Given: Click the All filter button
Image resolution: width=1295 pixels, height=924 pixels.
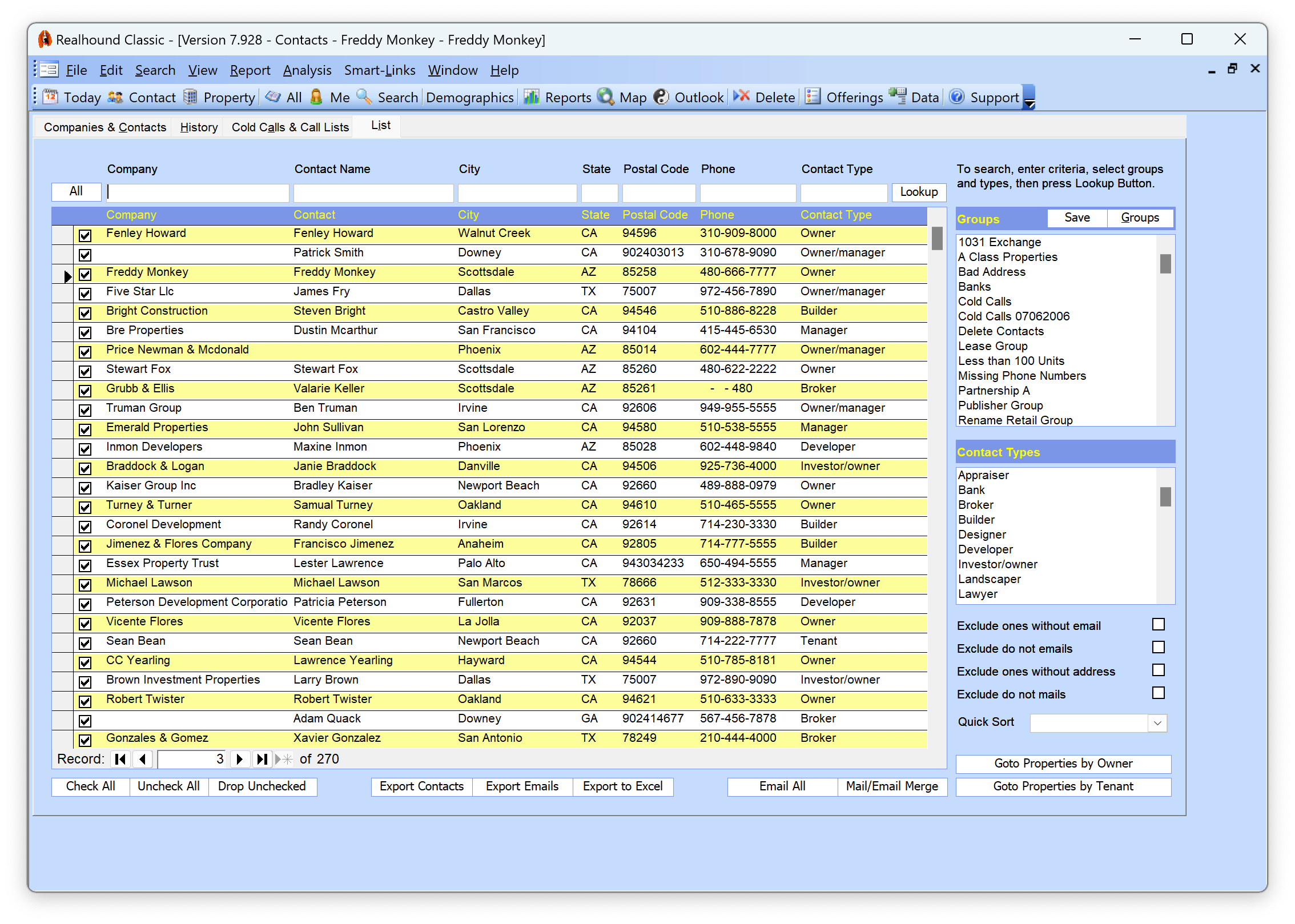Looking at the screenshot, I should (76, 191).
